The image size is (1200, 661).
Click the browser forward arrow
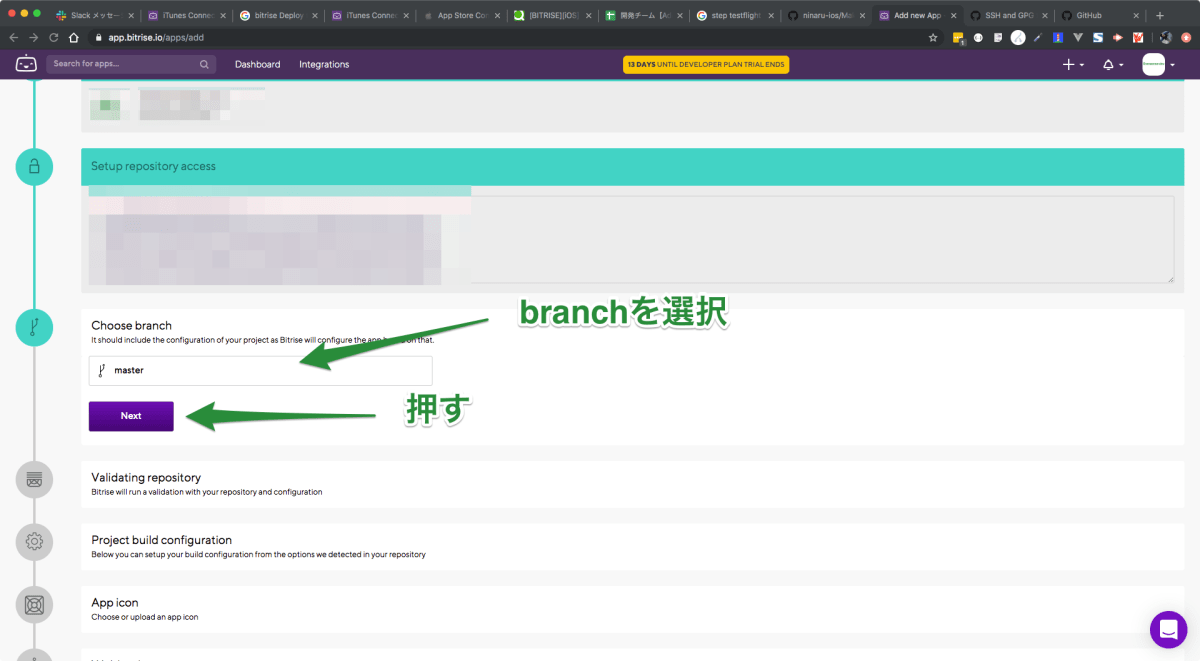34,37
